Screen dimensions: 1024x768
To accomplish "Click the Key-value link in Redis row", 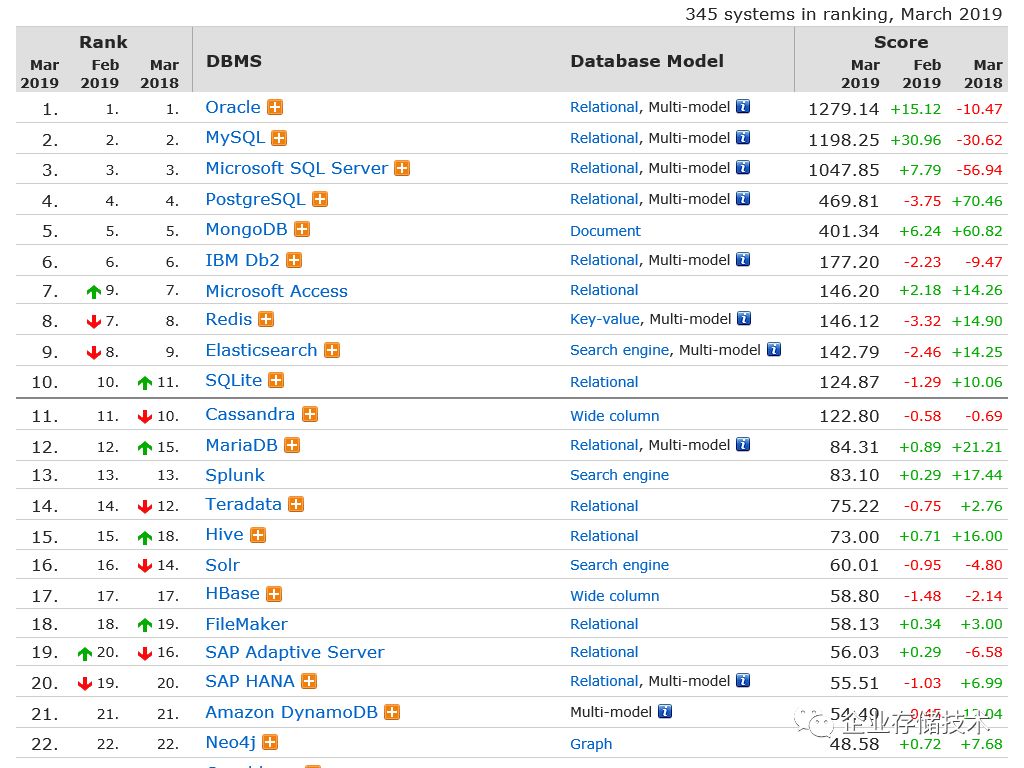I will click(605, 319).
